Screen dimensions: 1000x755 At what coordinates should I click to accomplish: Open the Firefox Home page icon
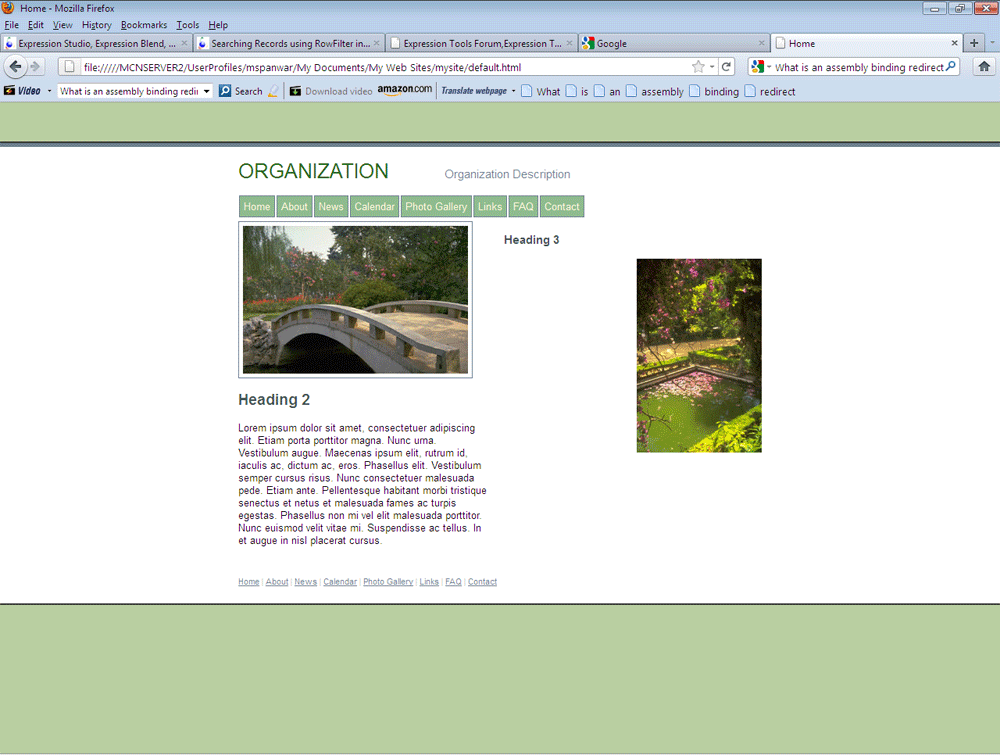(984, 66)
